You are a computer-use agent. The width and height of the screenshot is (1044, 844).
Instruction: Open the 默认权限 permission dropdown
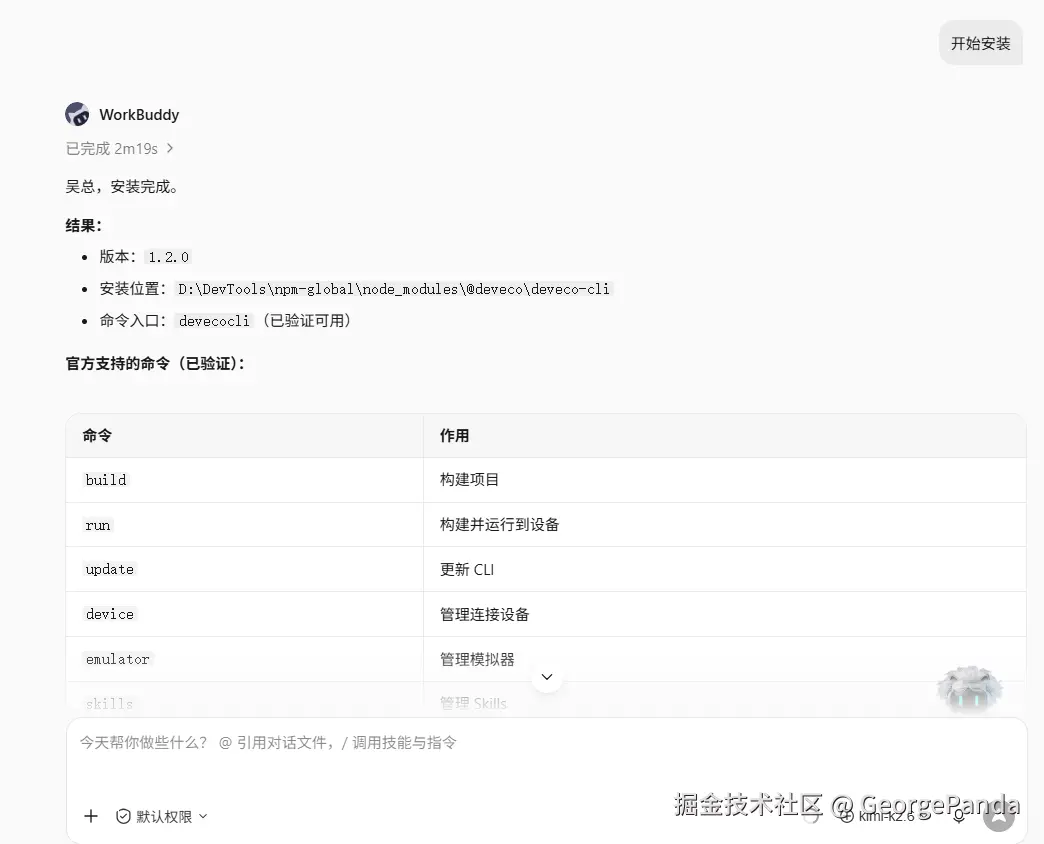[162, 816]
